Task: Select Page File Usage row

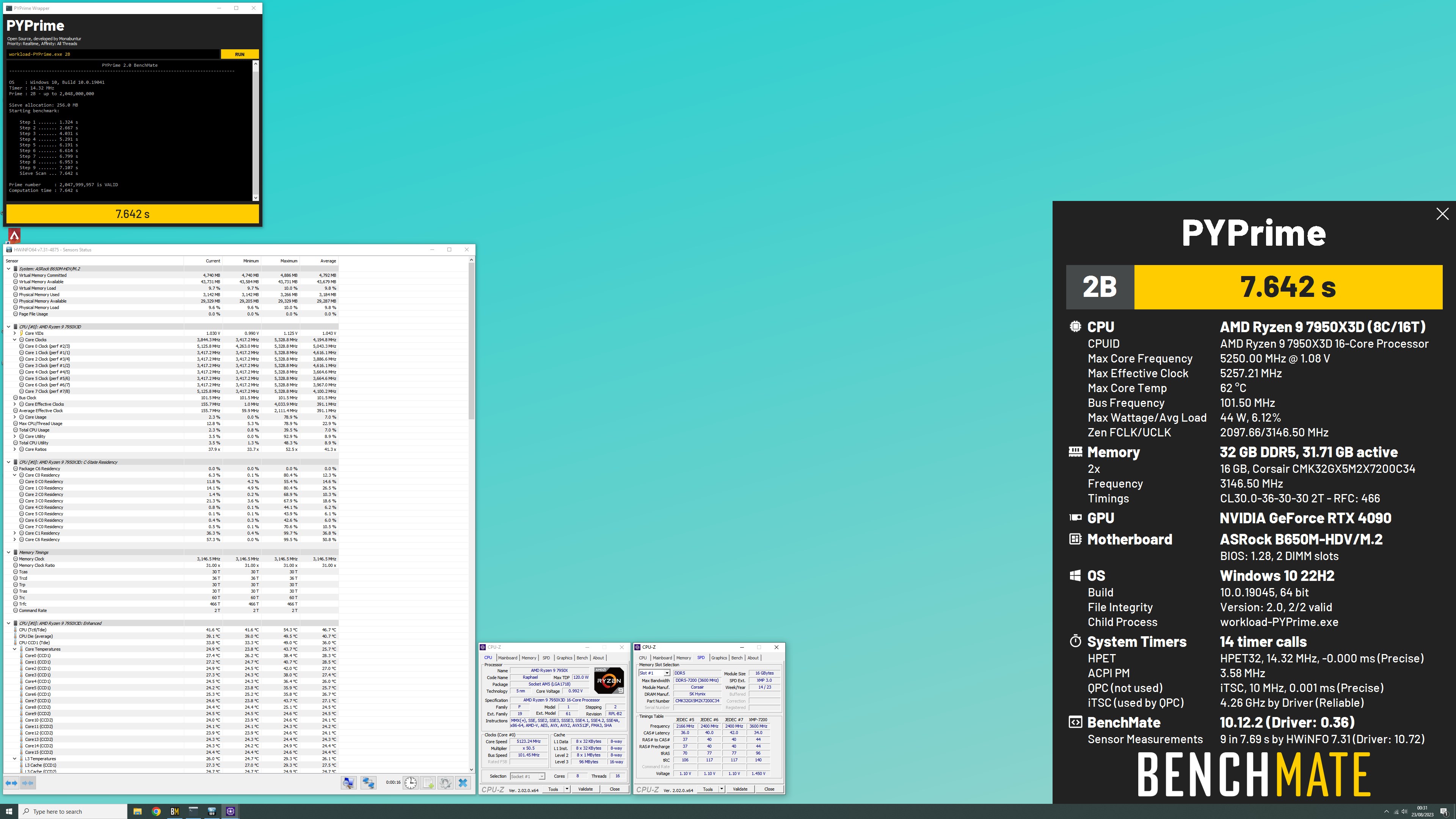Action: pos(171,314)
